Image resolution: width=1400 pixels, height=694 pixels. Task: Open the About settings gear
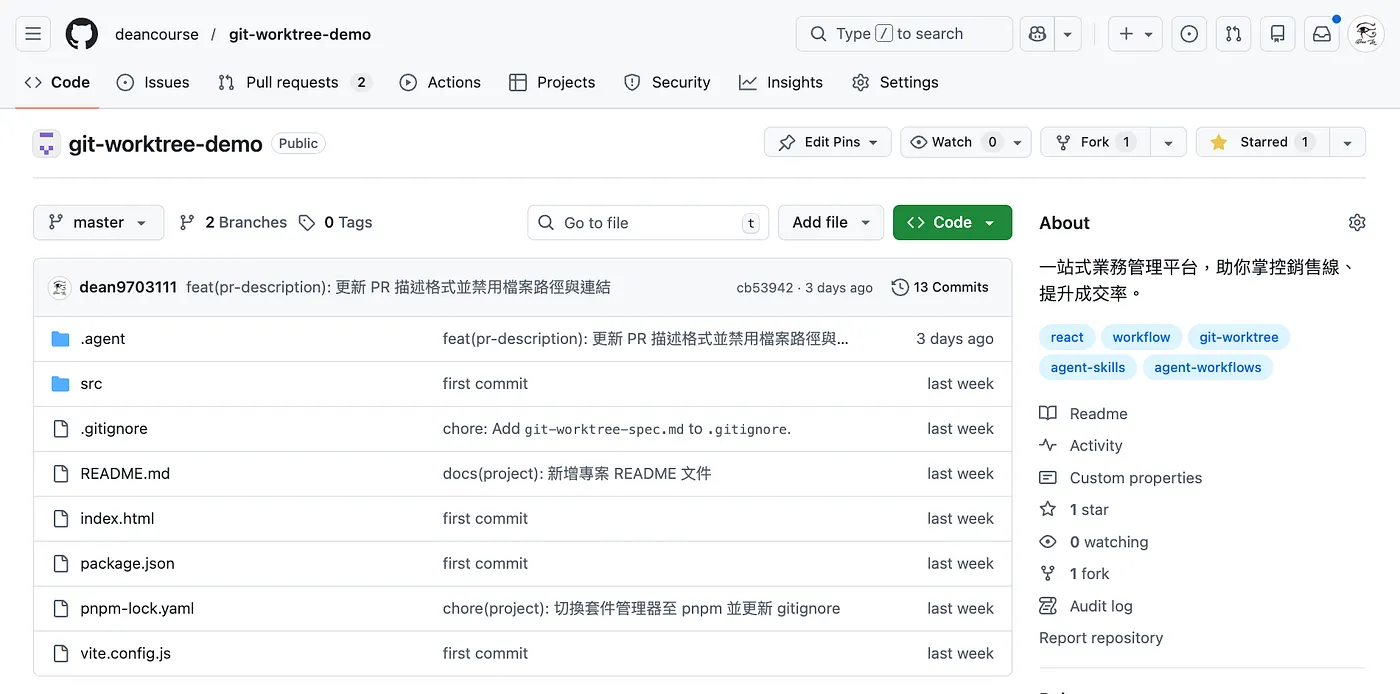[x=1357, y=222]
